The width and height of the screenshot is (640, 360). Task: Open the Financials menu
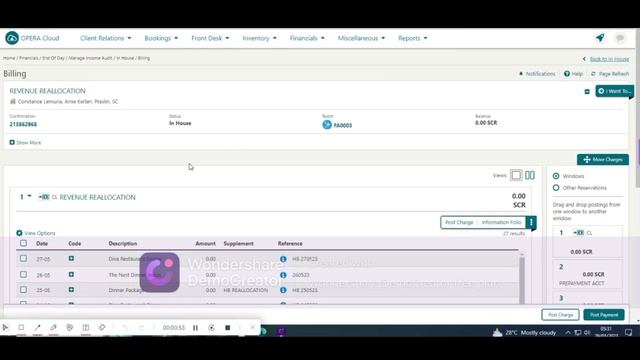[x=307, y=38]
